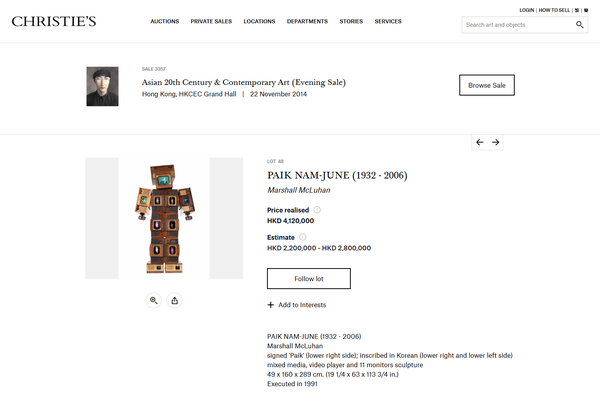
Task: Click the Browse Sale button
Action: point(487,85)
